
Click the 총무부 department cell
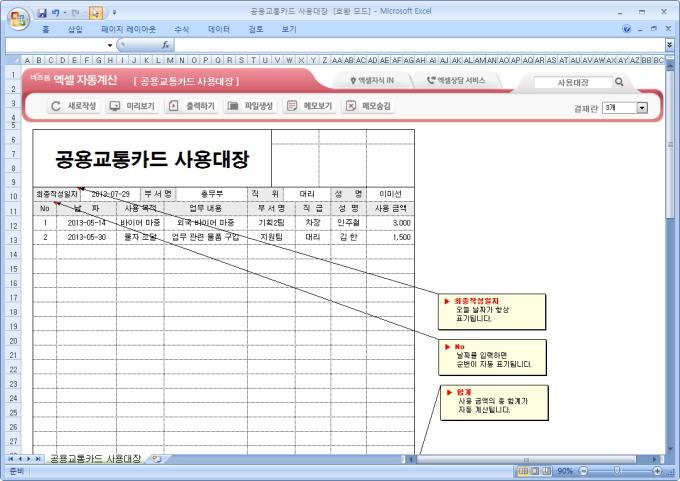pyautogui.click(x=212, y=194)
